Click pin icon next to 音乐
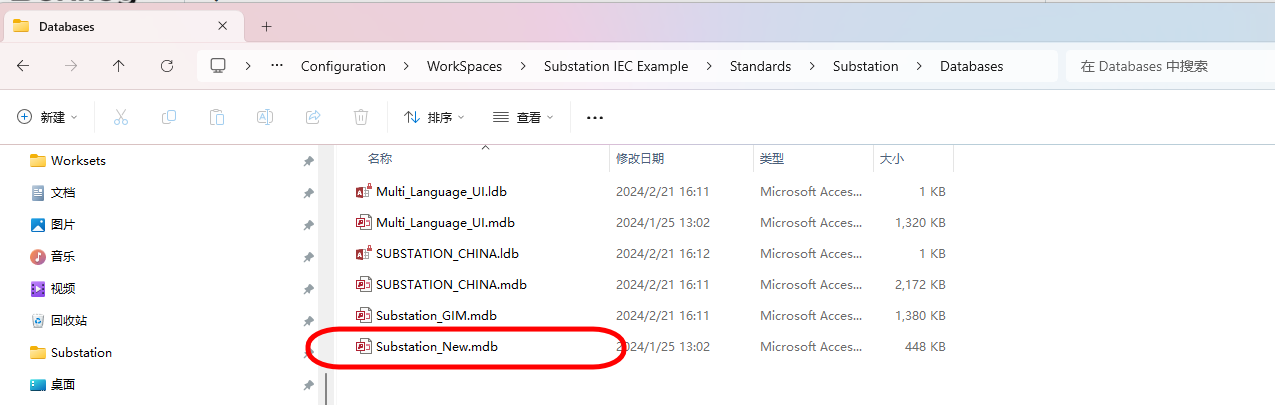Screen dimensions: 1275x405 tap(308, 257)
